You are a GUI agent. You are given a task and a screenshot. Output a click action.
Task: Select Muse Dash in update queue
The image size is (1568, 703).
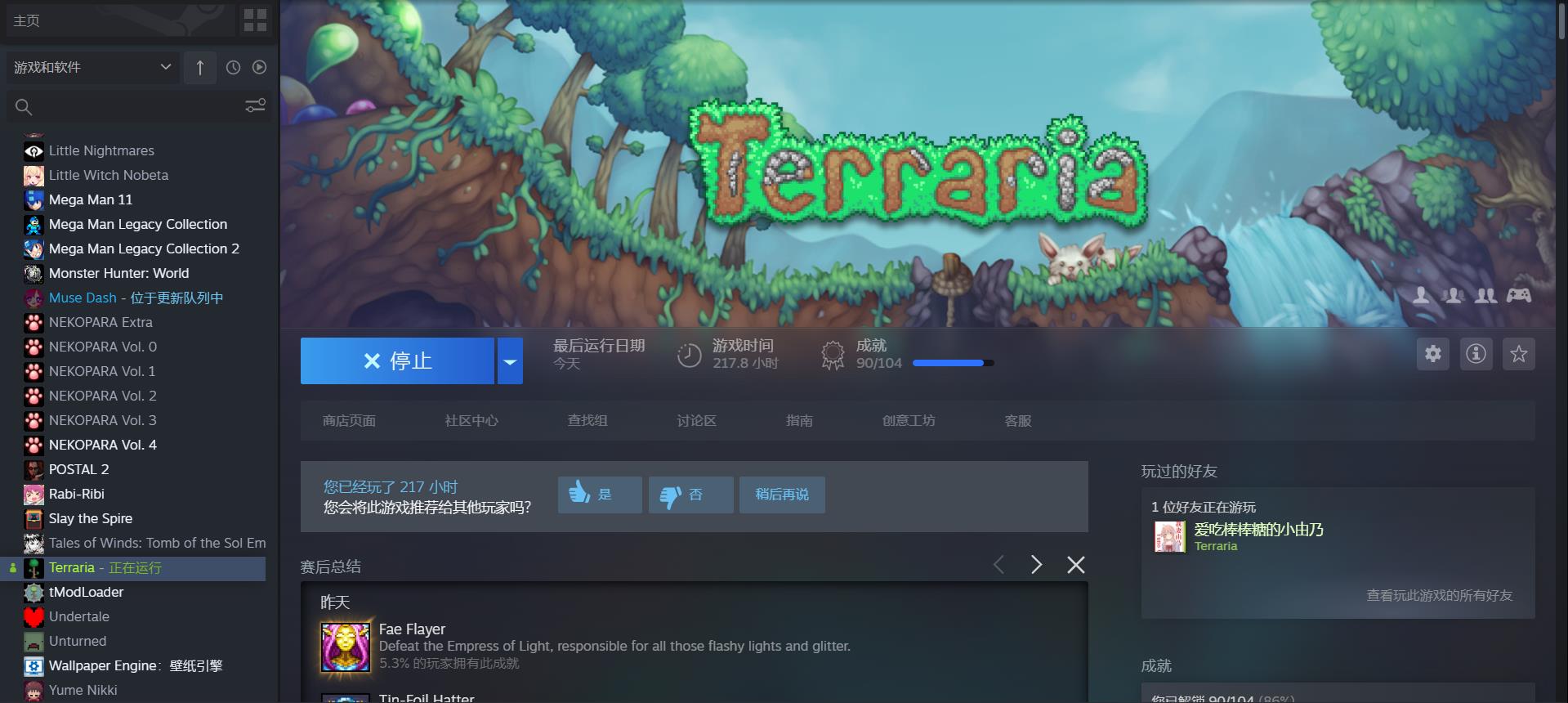[136, 298]
